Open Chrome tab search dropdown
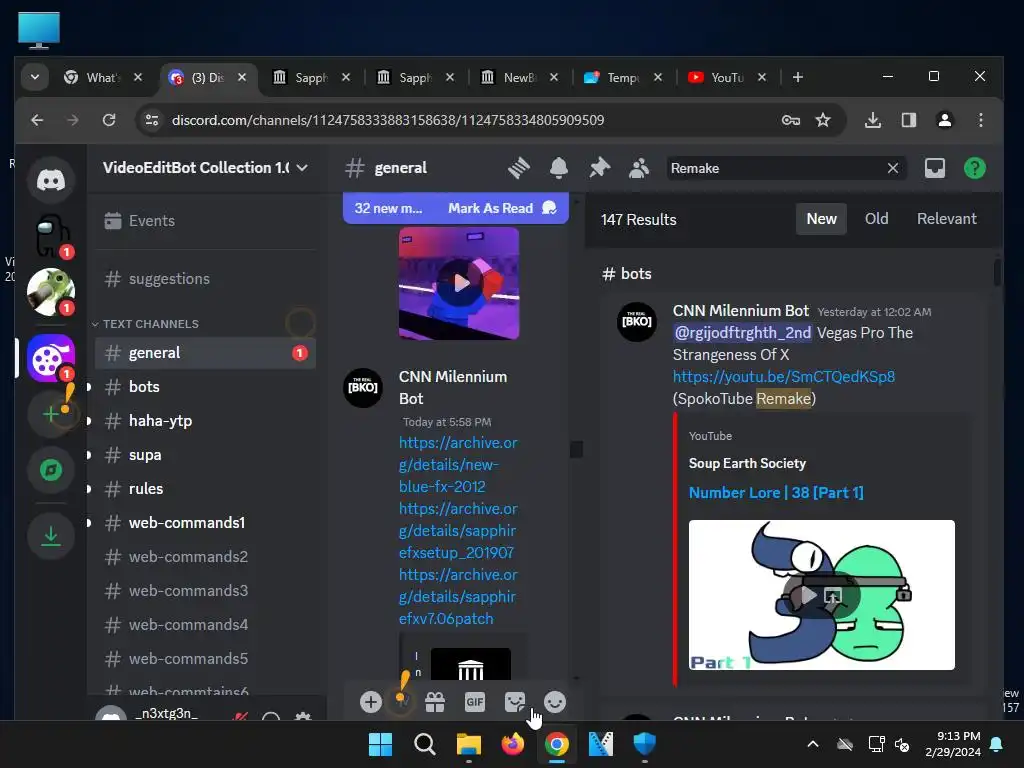This screenshot has height=768, width=1024. point(35,77)
